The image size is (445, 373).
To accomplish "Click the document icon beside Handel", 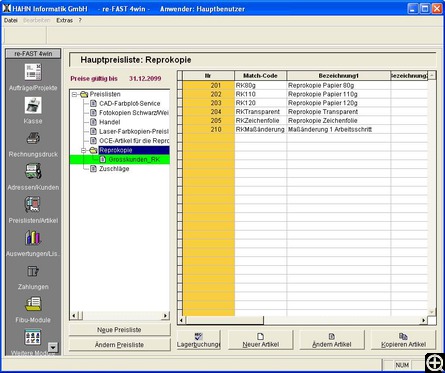I will pyautogui.click(x=94, y=122).
